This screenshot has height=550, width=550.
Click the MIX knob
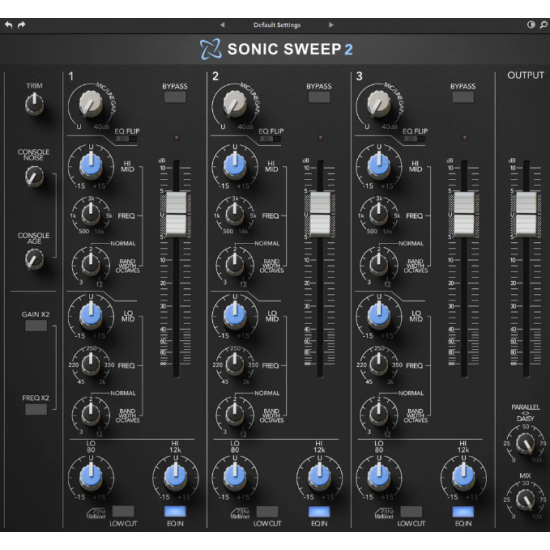pyautogui.click(x=525, y=499)
